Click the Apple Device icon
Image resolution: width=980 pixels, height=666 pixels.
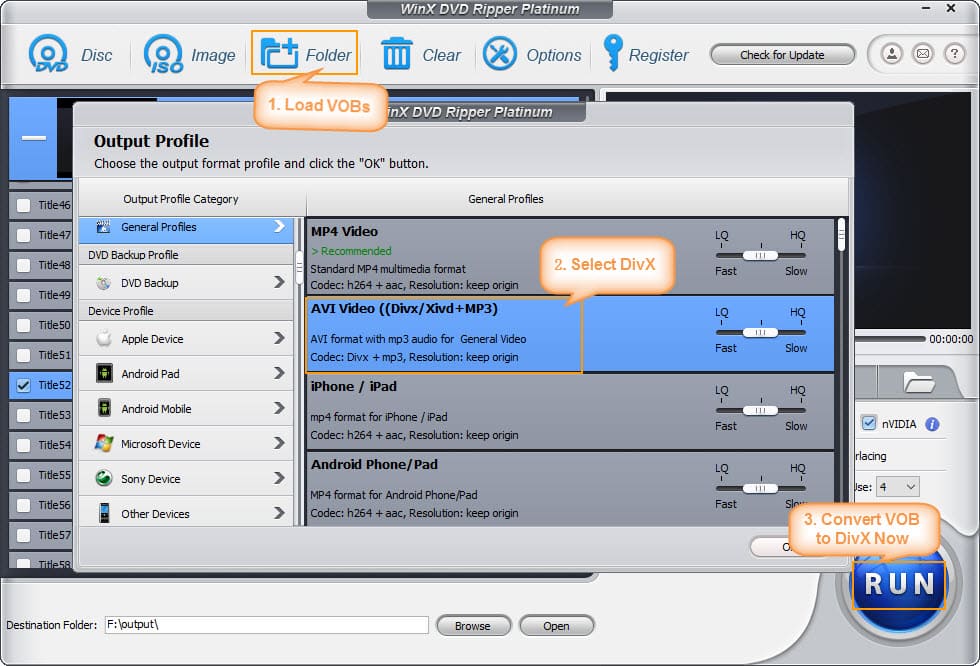[x=104, y=339]
